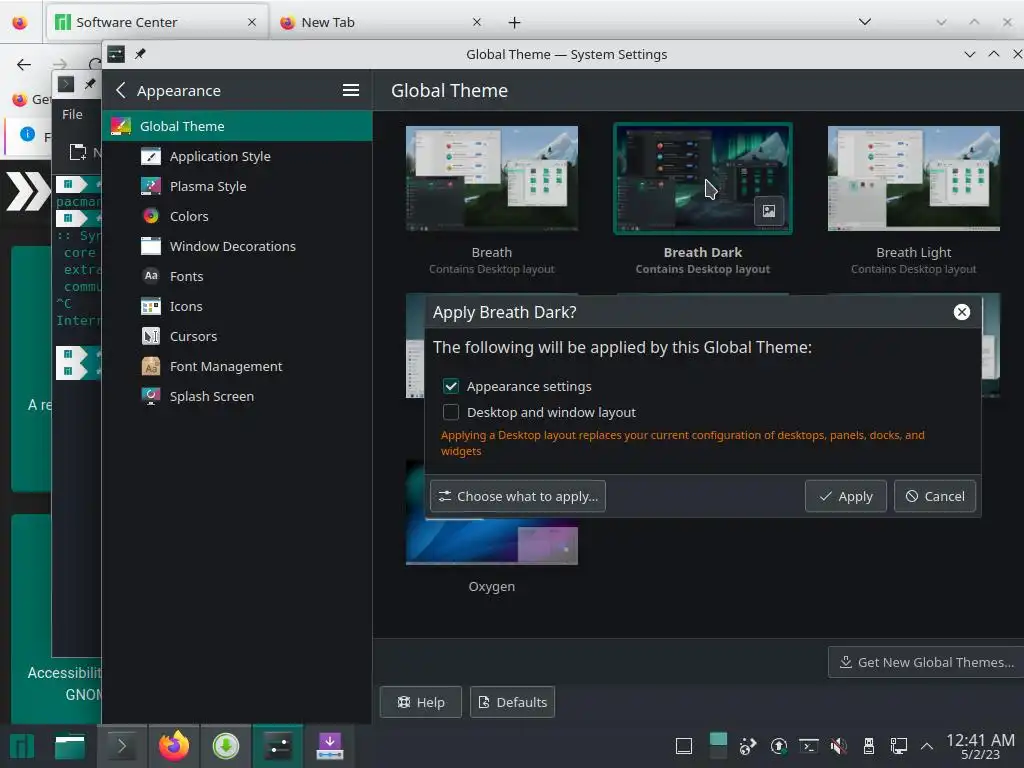Viewport: 1024px width, 768px height.
Task: Expand hidden system tray icons
Action: 926,746
